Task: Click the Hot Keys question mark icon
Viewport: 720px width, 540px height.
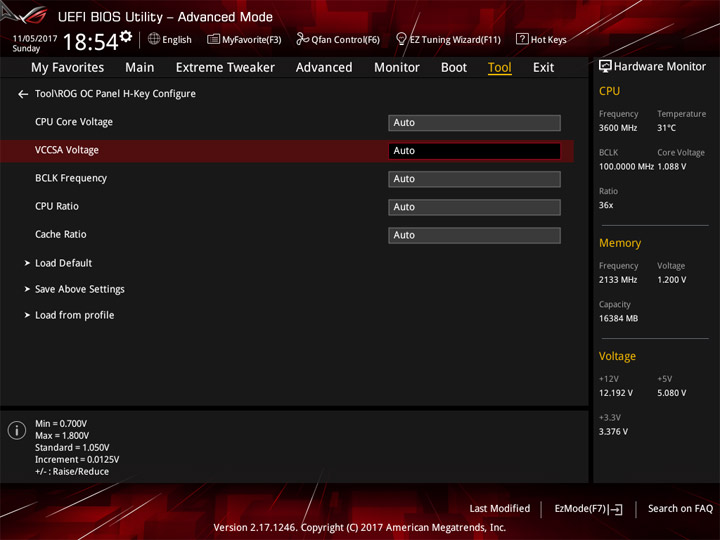Action: [522, 39]
